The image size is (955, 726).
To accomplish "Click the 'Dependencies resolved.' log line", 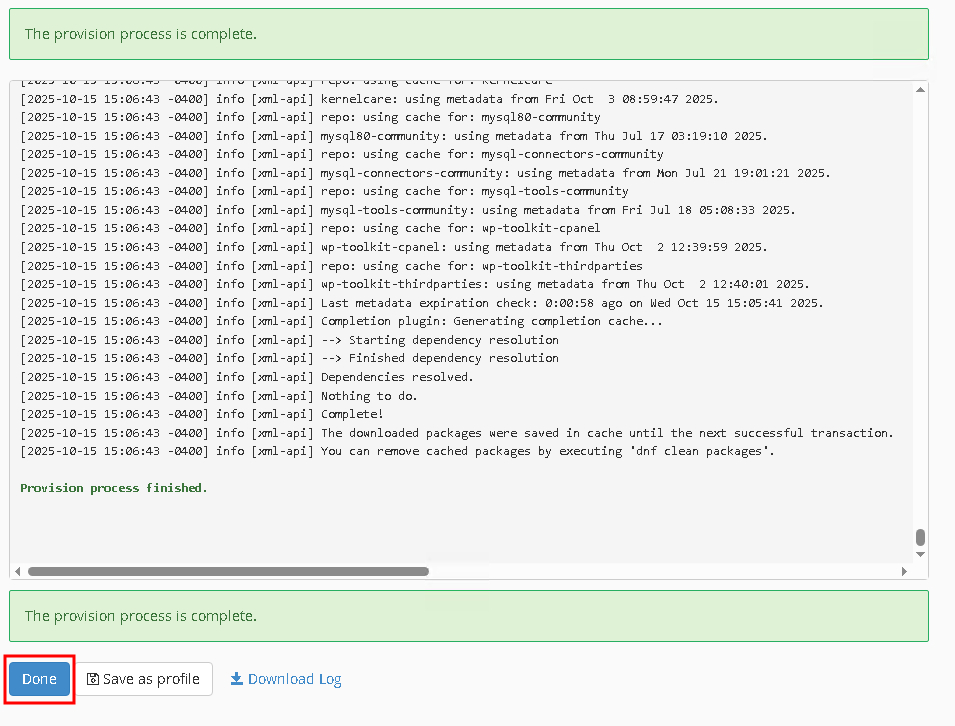I will point(397,377).
